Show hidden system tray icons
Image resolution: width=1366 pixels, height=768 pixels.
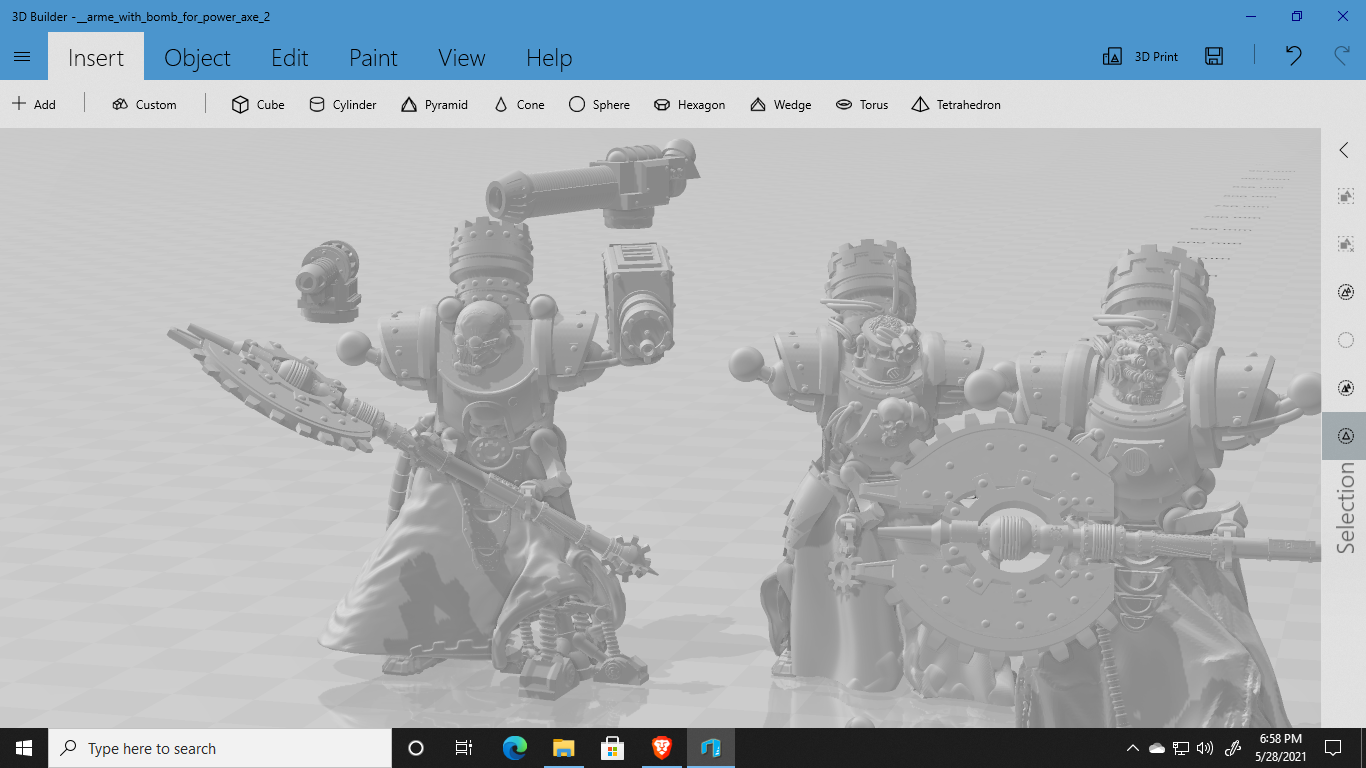tap(1132, 748)
